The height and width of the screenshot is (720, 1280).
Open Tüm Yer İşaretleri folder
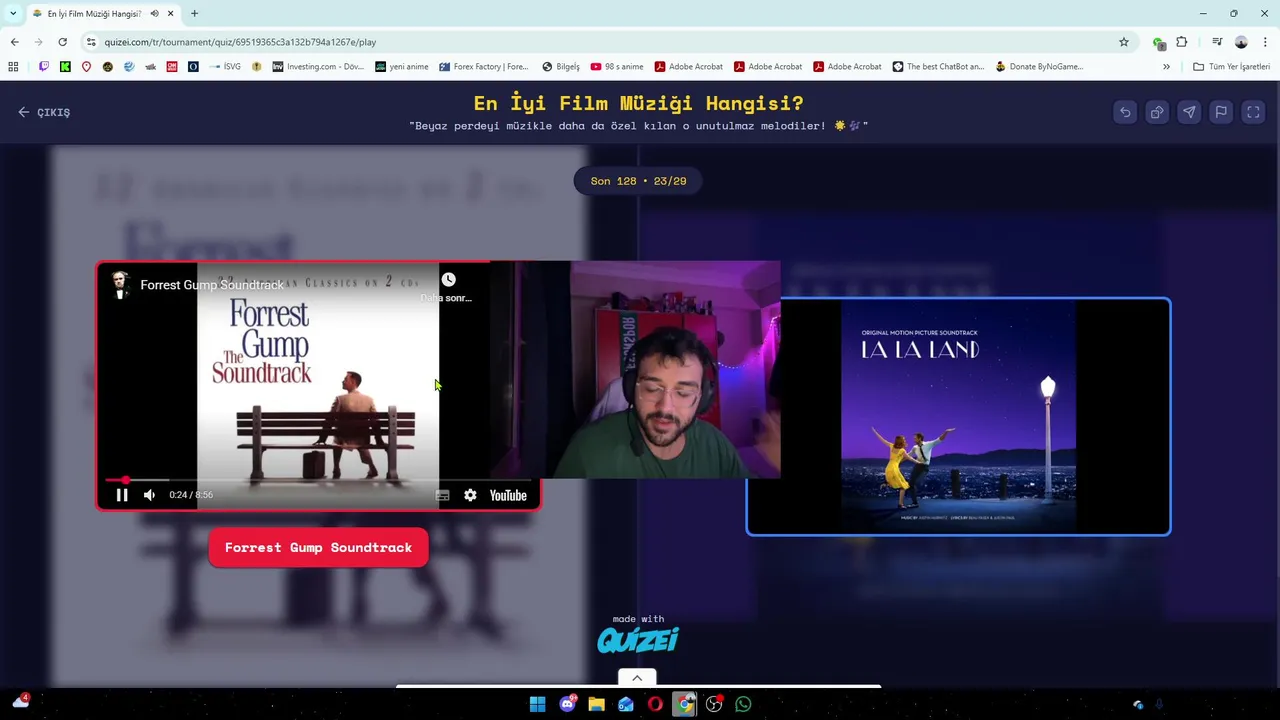click(1232, 67)
